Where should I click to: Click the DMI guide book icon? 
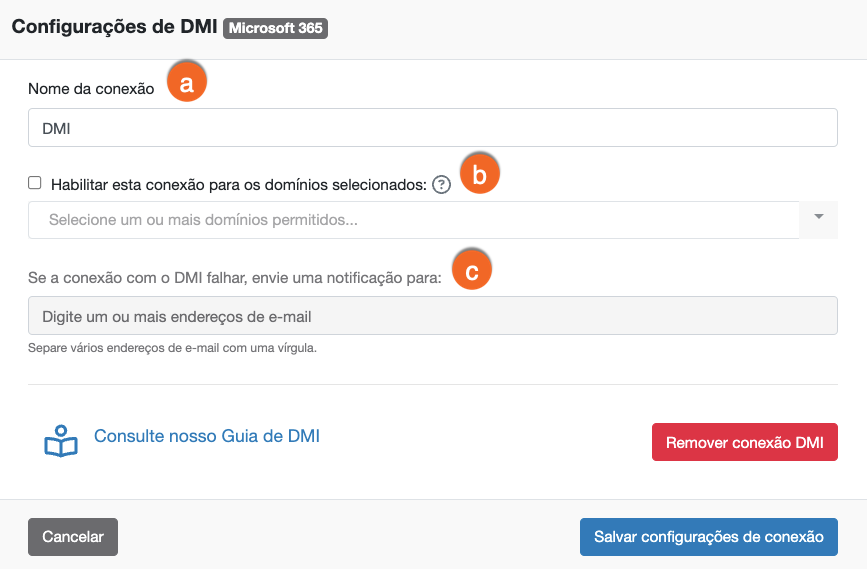(61, 441)
